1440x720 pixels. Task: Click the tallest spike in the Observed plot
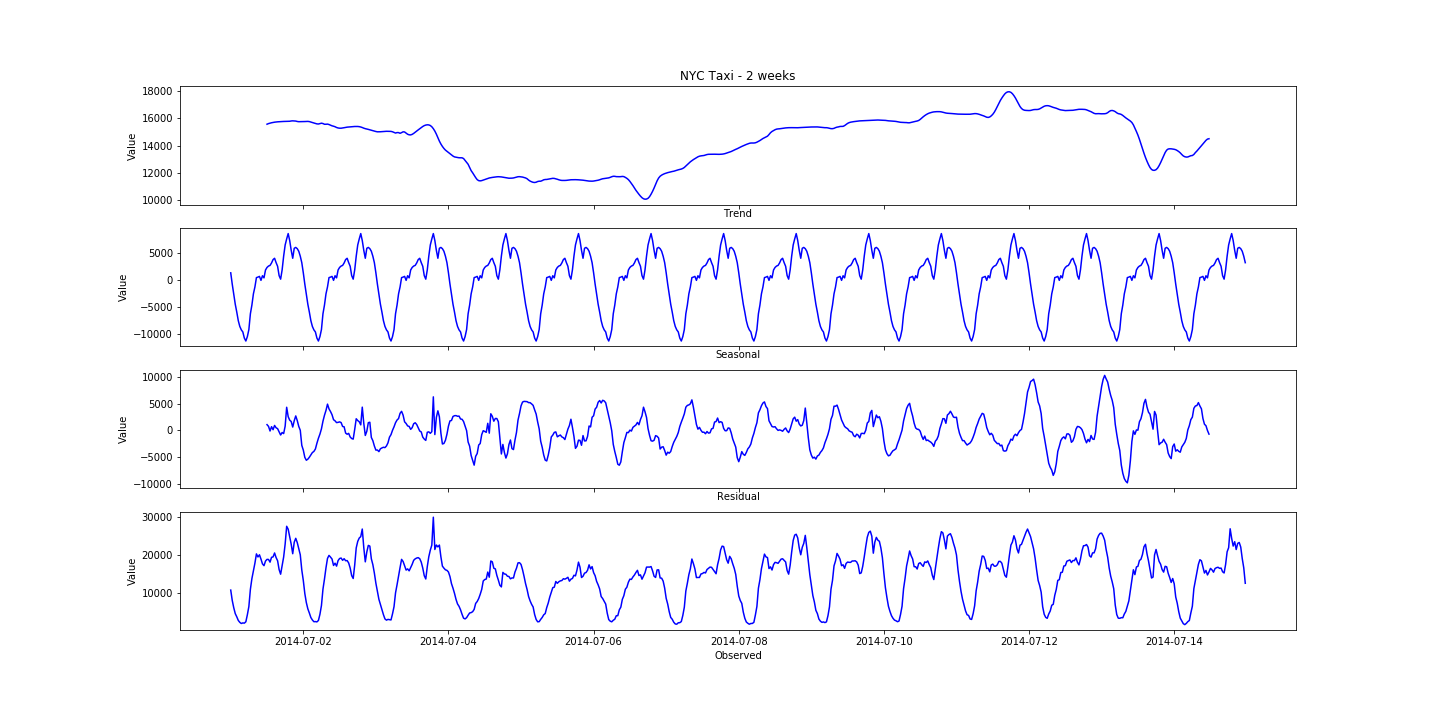pos(433,517)
